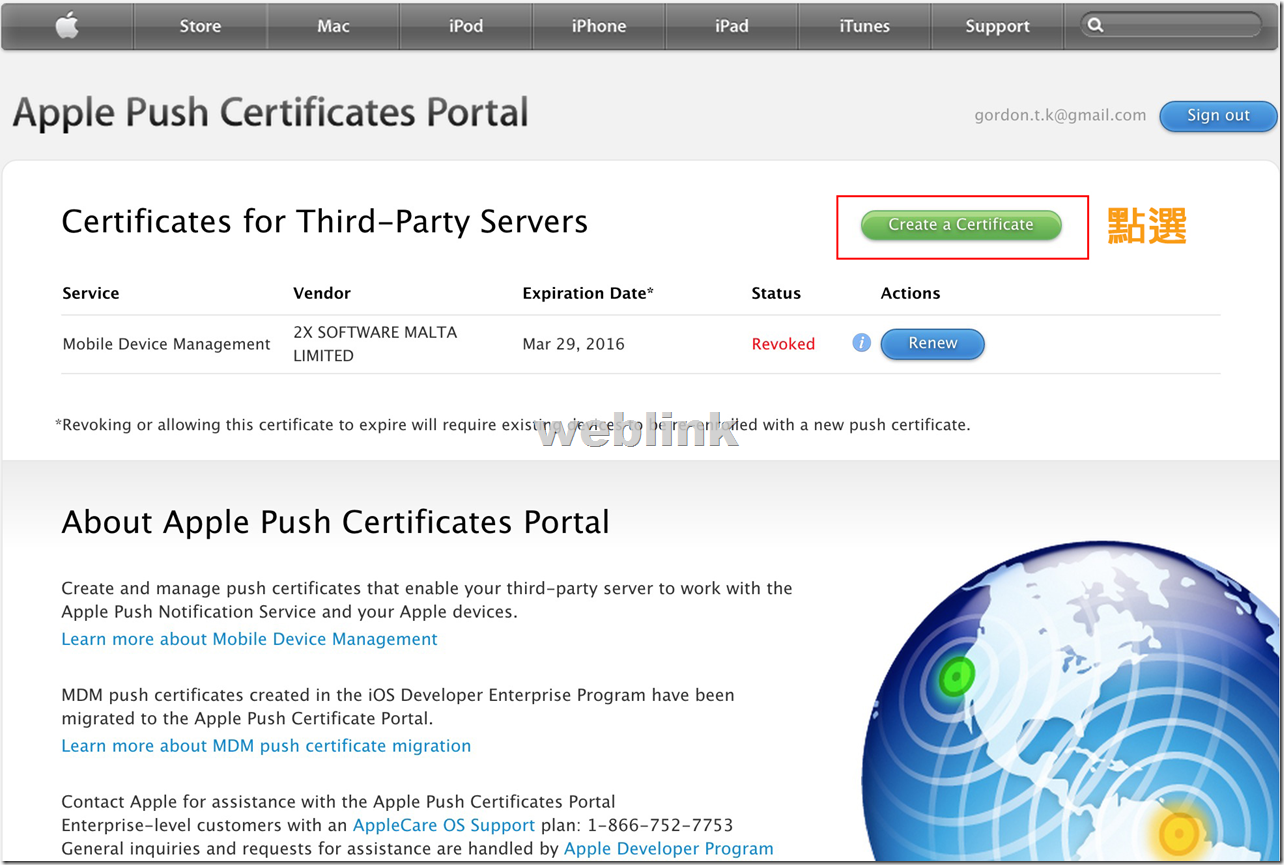
Task: Click the Expiration Date column header
Action: click(588, 293)
